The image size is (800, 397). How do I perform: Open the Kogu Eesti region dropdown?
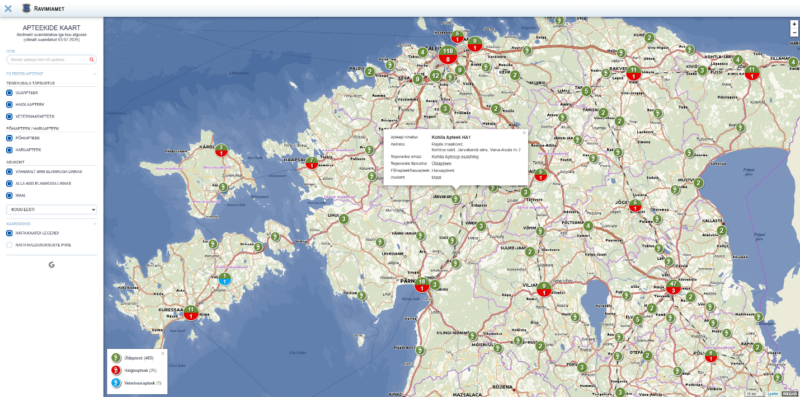point(52,209)
